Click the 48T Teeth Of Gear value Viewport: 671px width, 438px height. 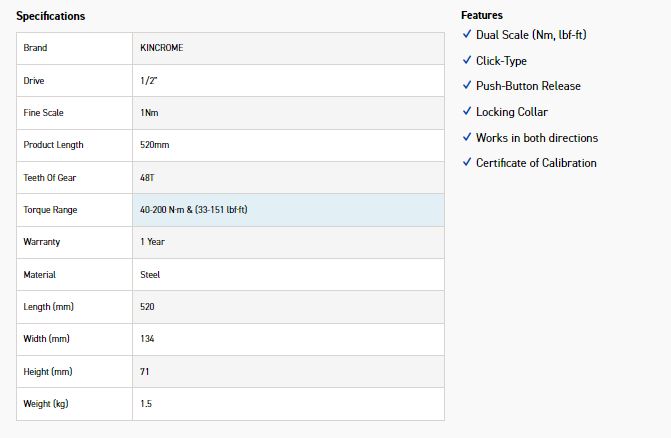coord(148,177)
